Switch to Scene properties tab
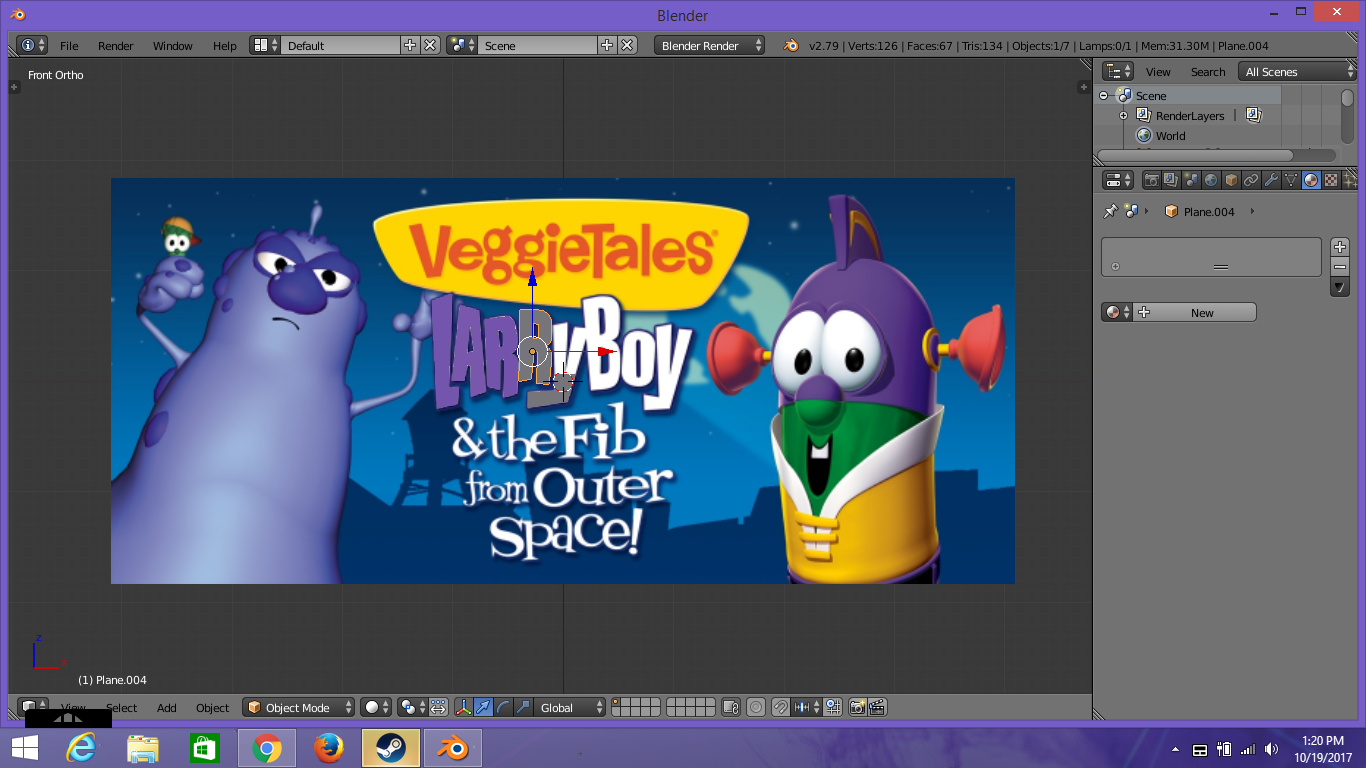The height and width of the screenshot is (768, 1366). 1191,180
